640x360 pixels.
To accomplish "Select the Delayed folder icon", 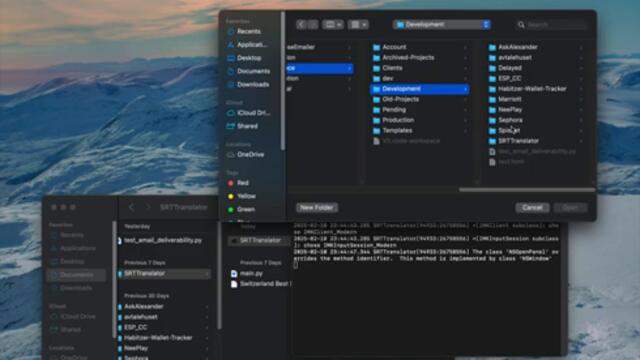I will coord(492,68).
